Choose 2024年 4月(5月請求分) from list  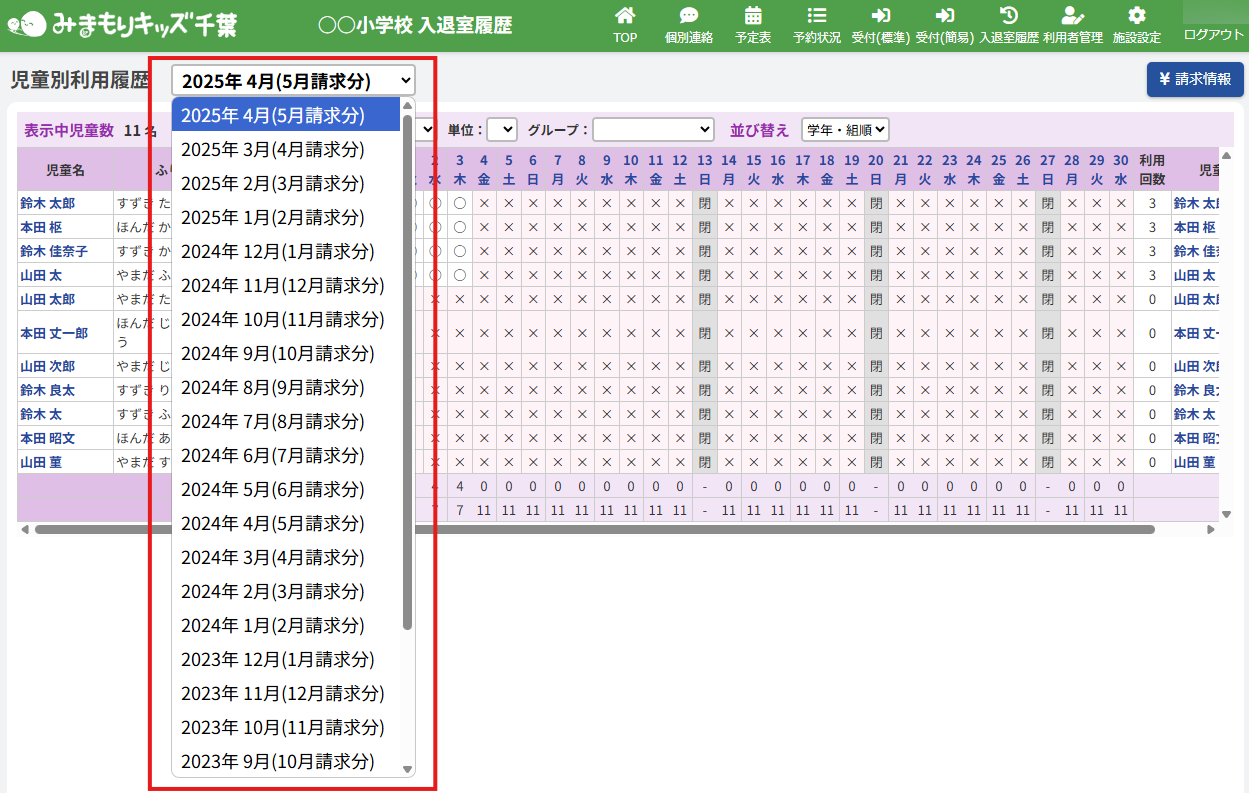tap(273, 523)
